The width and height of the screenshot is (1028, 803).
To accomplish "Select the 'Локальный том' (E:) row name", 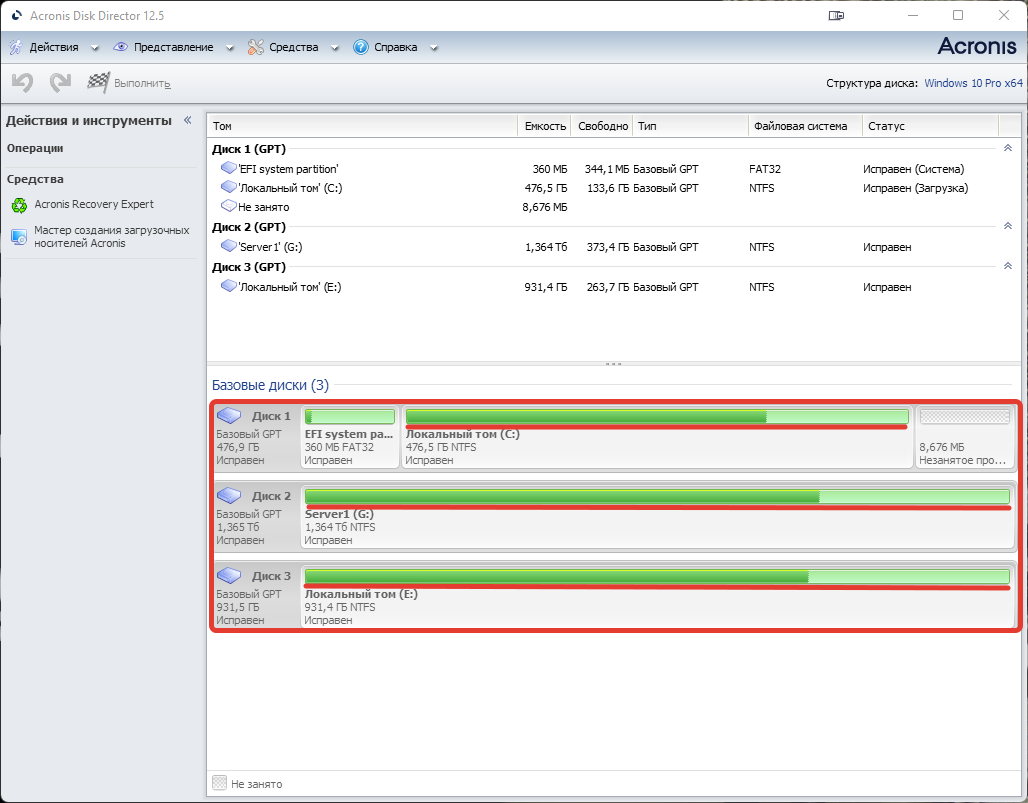I will [290, 287].
